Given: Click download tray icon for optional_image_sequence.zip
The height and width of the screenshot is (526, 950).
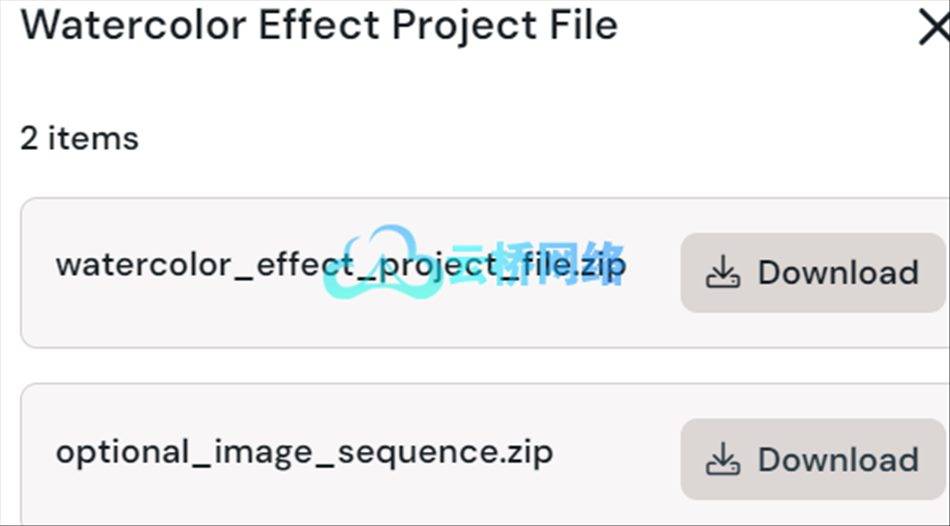Looking at the screenshot, I should [x=723, y=459].
